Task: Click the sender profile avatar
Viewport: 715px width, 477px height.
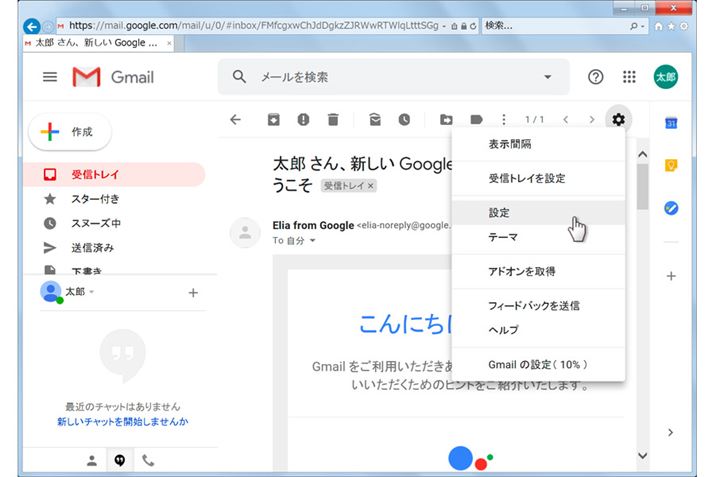Action: [245, 233]
